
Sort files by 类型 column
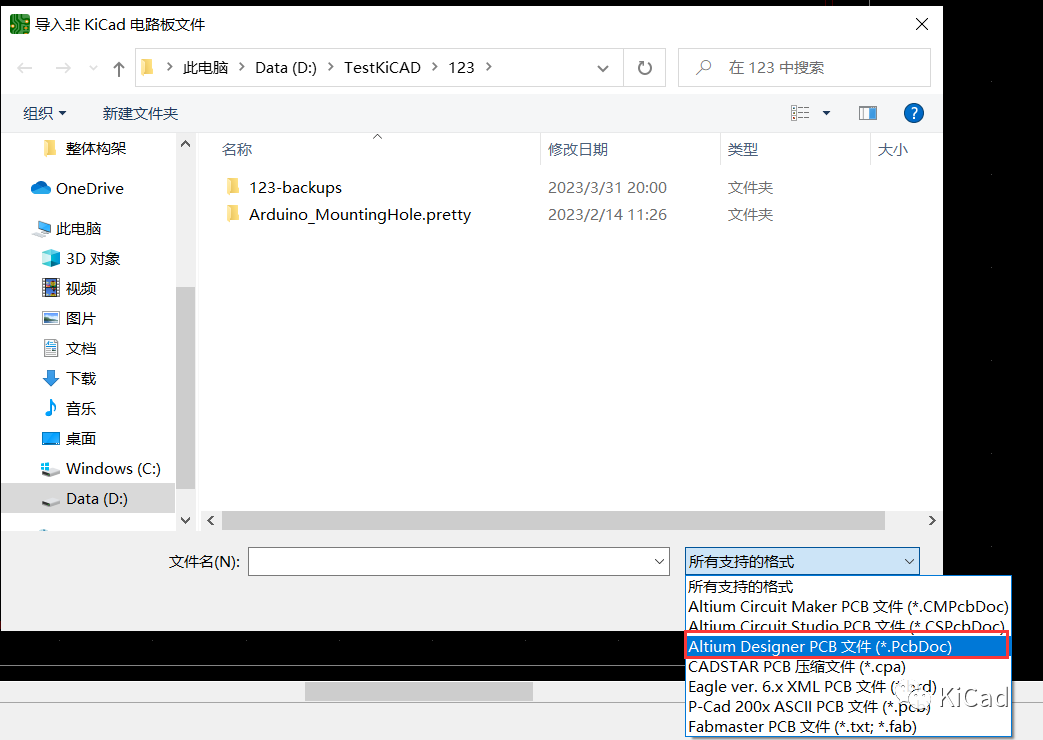pos(743,150)
